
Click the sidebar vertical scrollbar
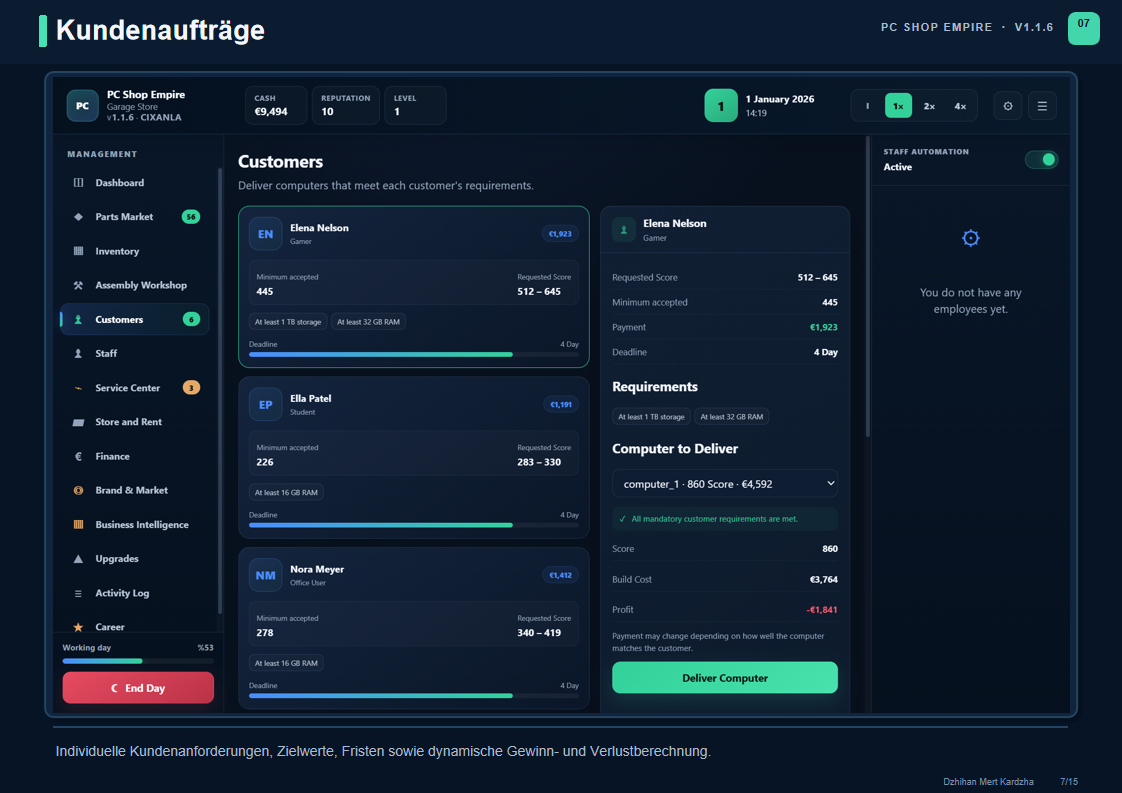click(x=220, y=390)
